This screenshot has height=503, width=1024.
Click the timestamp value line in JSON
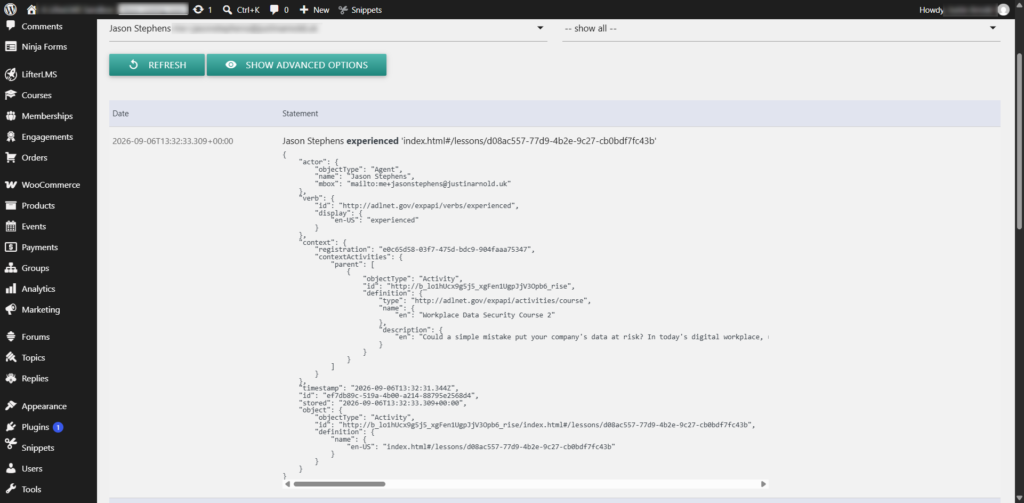click(x=378, y=387)
